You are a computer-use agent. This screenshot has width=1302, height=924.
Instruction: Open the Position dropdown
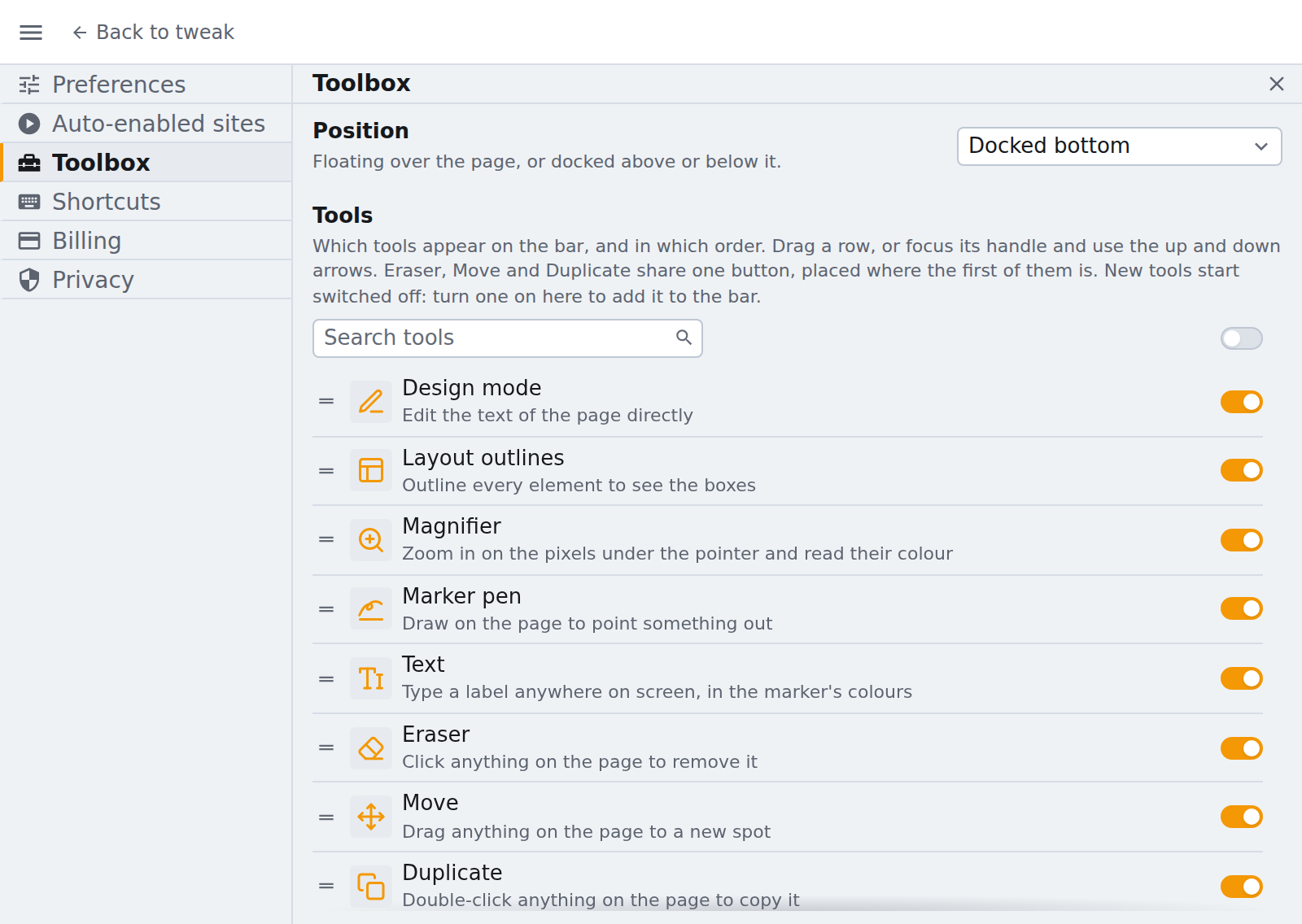1119,146
